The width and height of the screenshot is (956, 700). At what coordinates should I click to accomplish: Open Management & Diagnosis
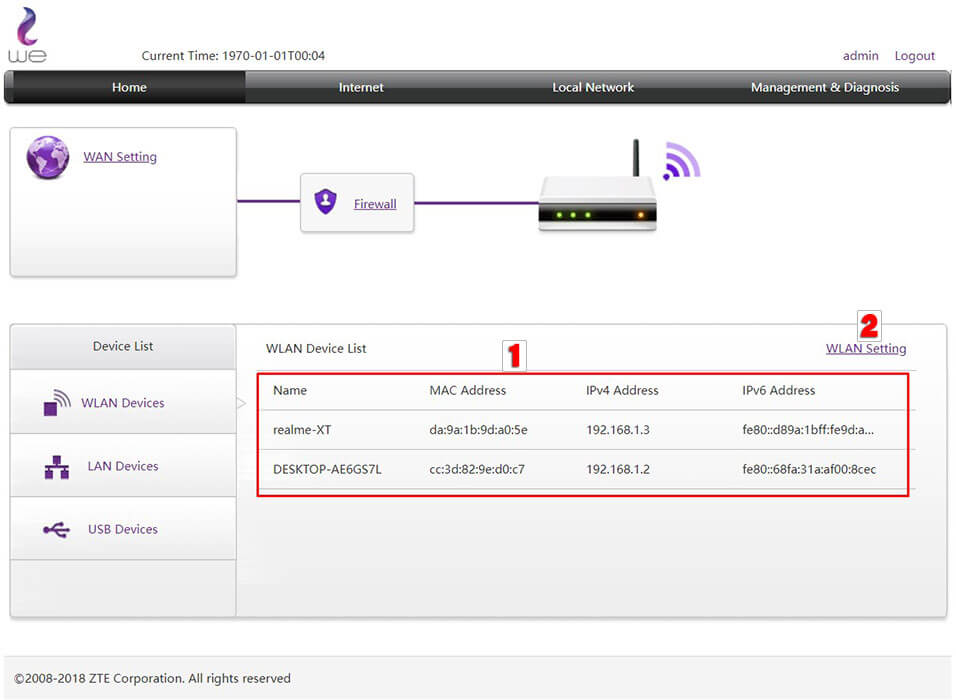pyautogui.click(x=825, y=88)
